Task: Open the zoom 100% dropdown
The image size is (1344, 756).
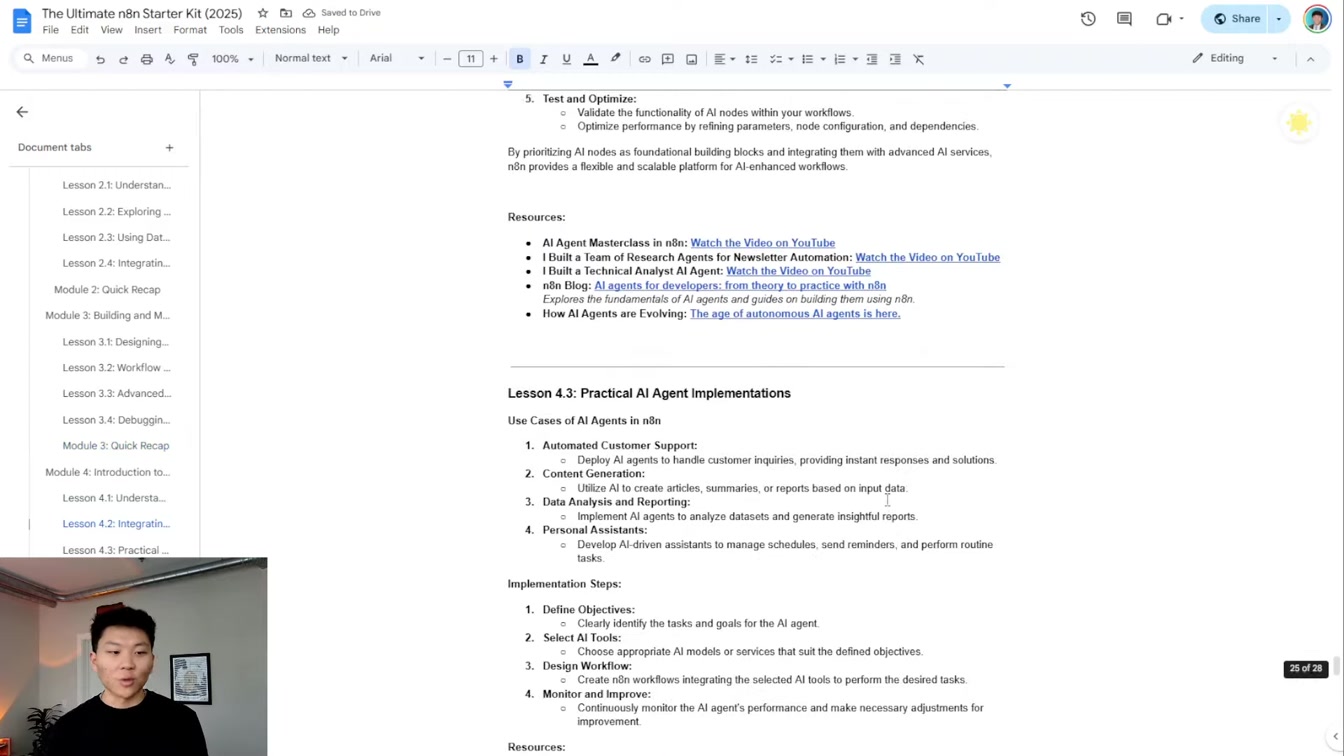Action: click(x=231, y=59)
